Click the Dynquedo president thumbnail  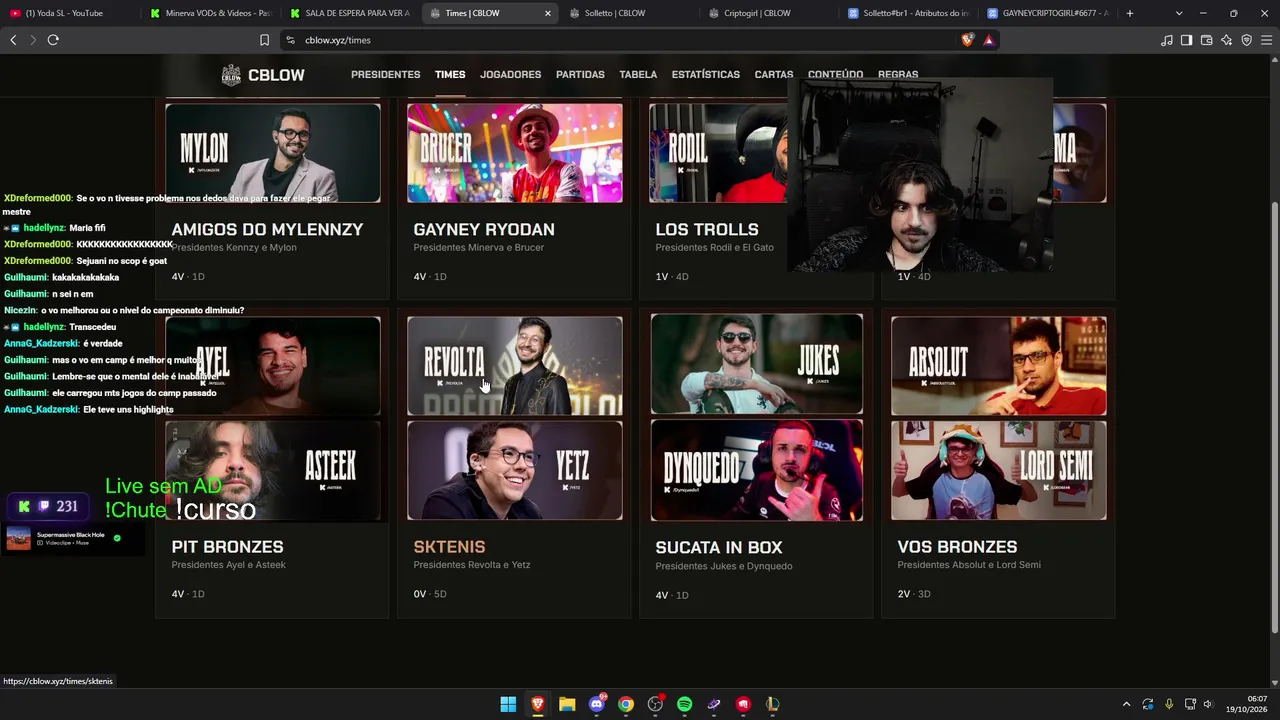[x=757, y=470]
